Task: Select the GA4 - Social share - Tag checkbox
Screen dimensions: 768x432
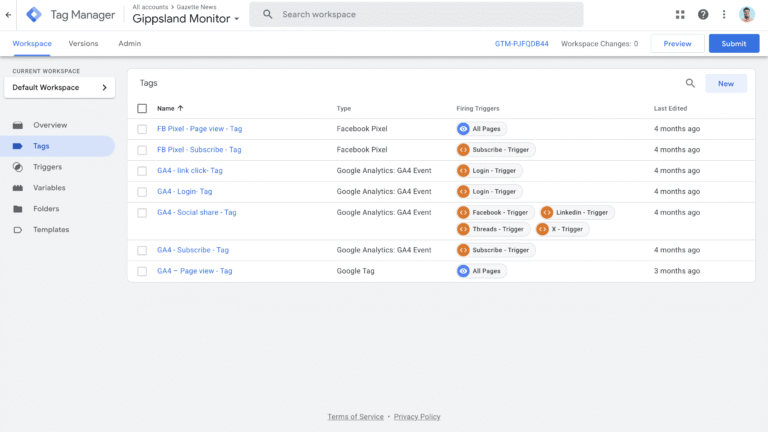Action: tap(142, 213)
